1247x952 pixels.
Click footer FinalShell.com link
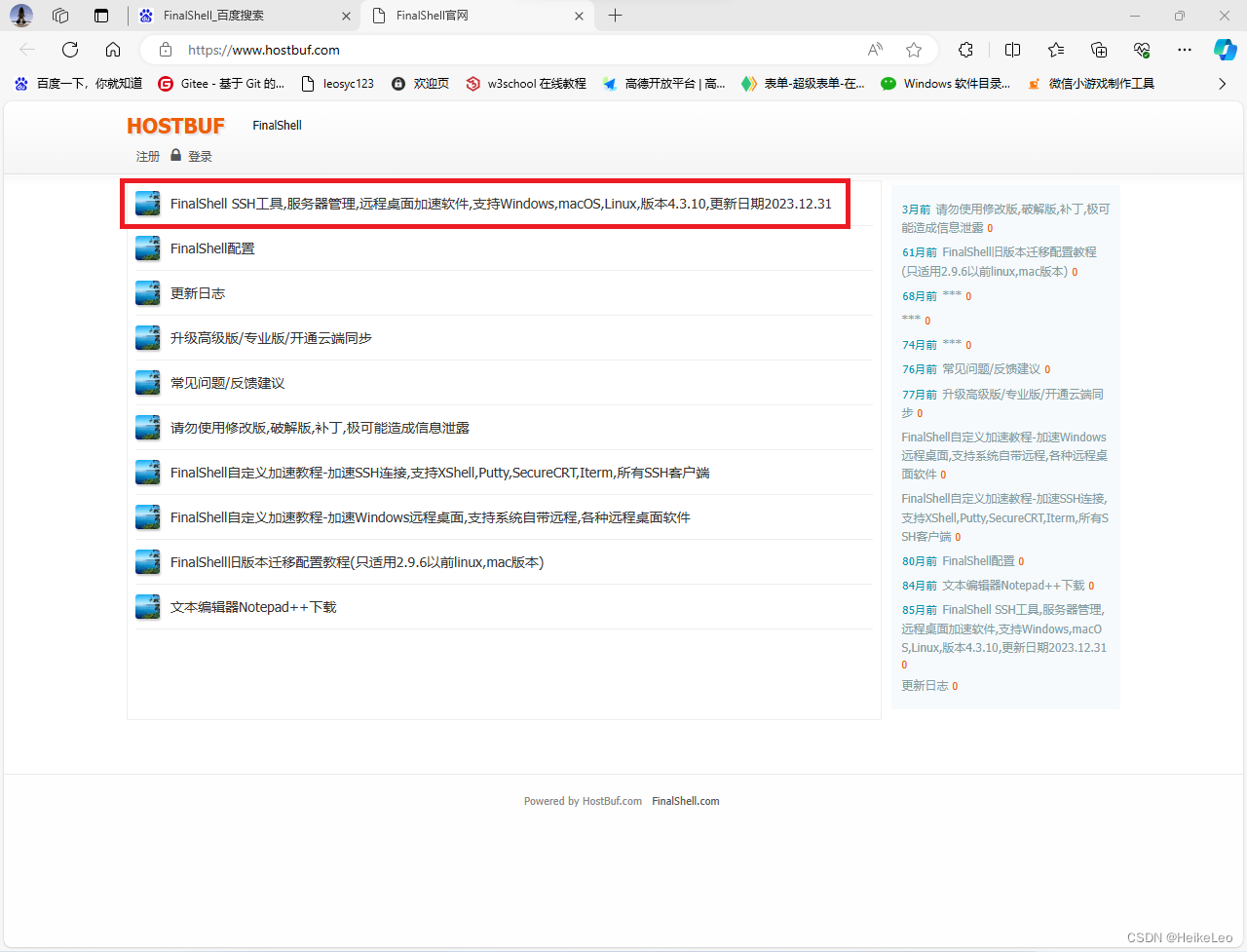(x=686, y=801)
